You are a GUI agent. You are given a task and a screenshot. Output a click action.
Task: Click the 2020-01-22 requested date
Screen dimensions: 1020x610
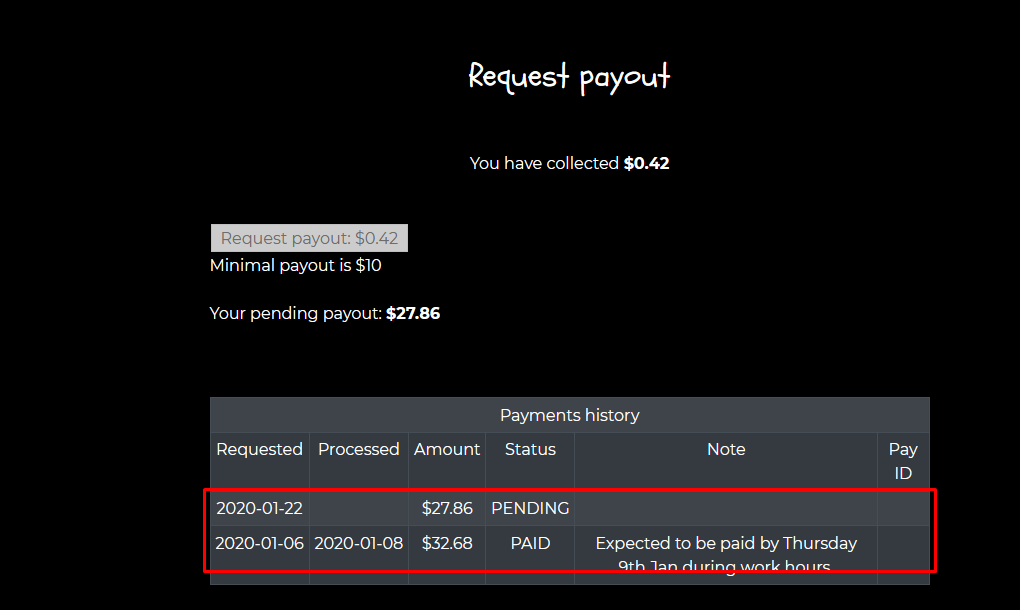(259, 508)
